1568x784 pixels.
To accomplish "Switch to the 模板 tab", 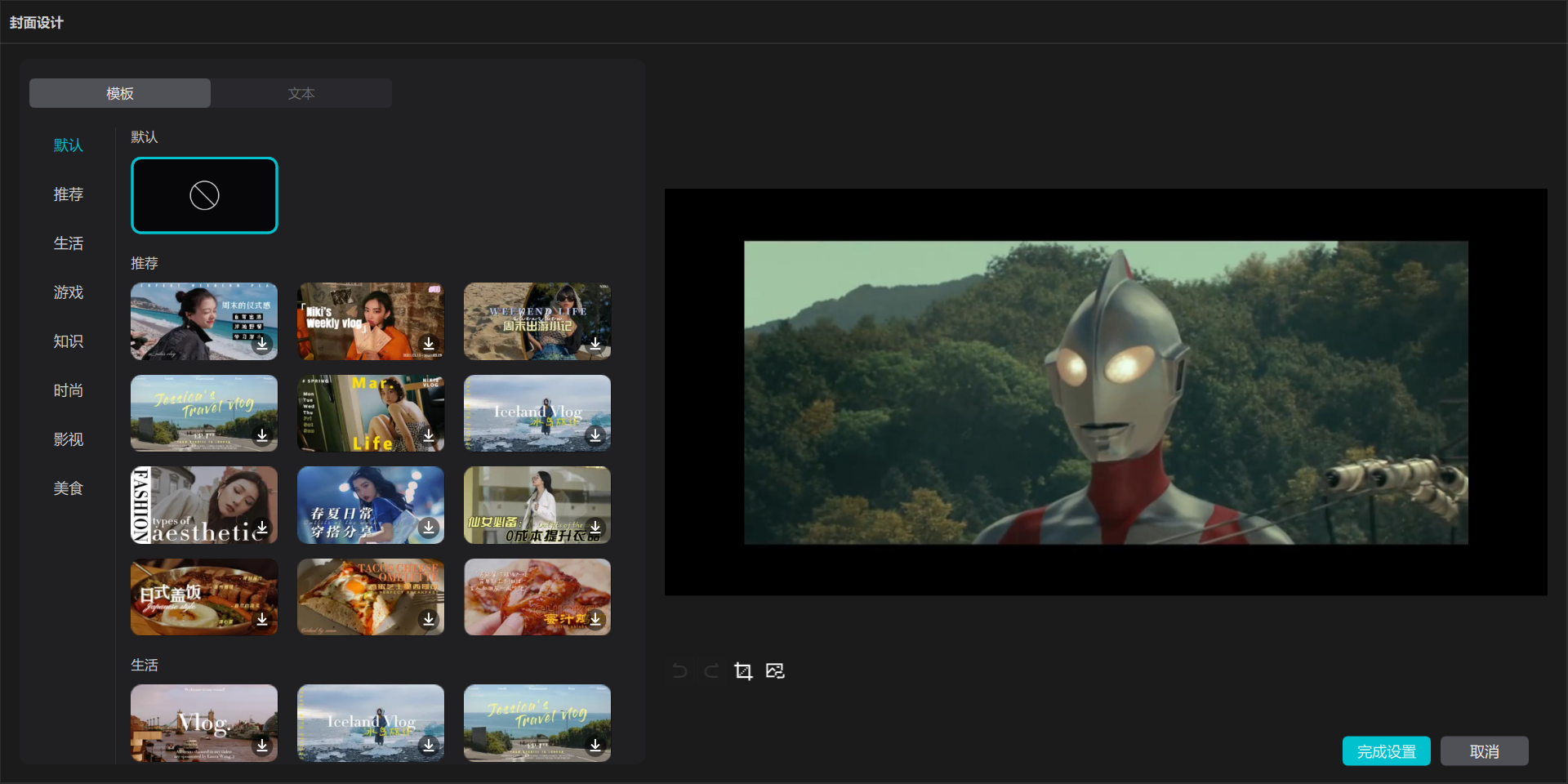I will [120, 93].
